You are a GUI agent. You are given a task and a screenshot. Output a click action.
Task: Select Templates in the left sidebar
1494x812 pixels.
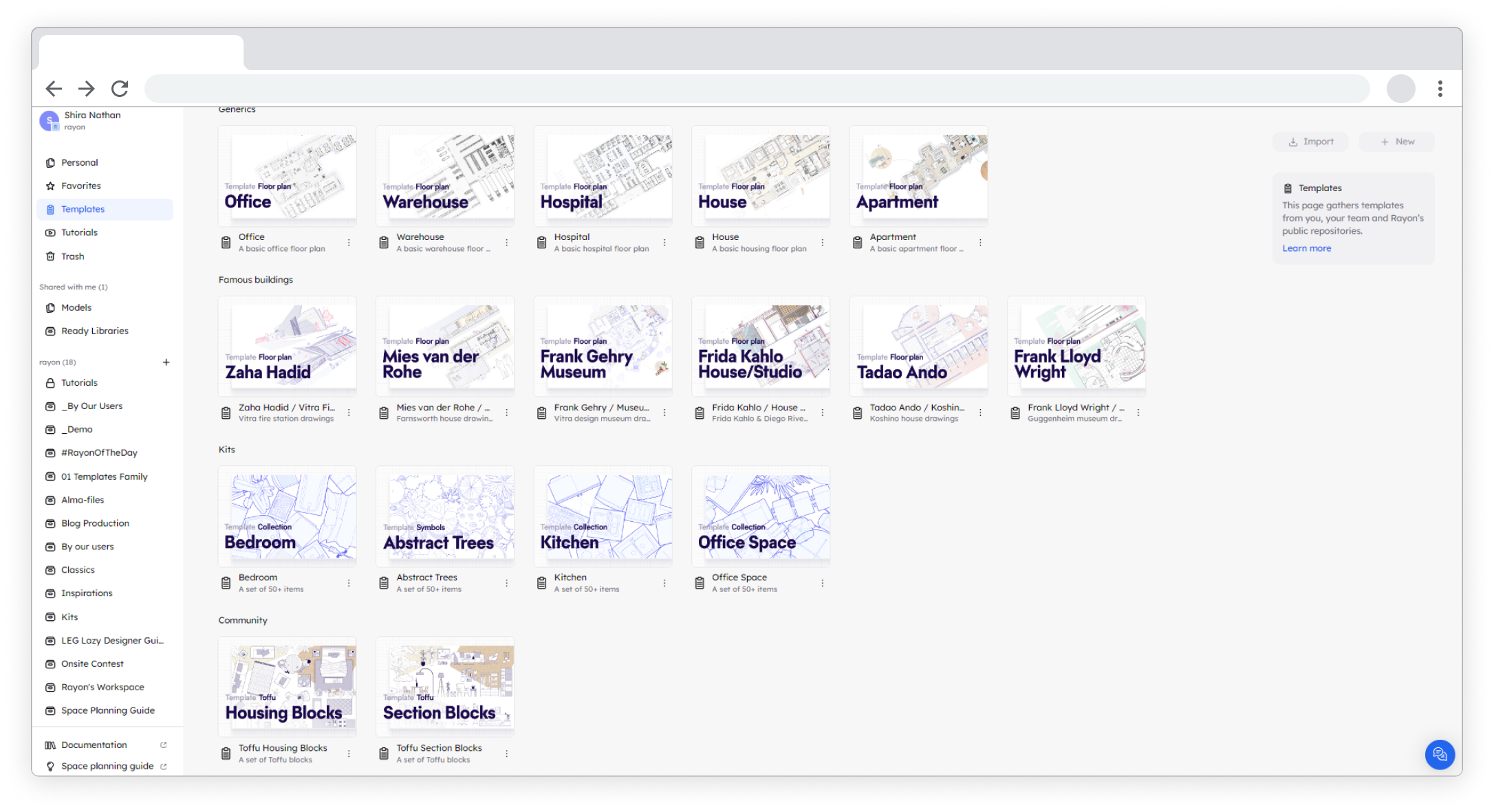83,209
